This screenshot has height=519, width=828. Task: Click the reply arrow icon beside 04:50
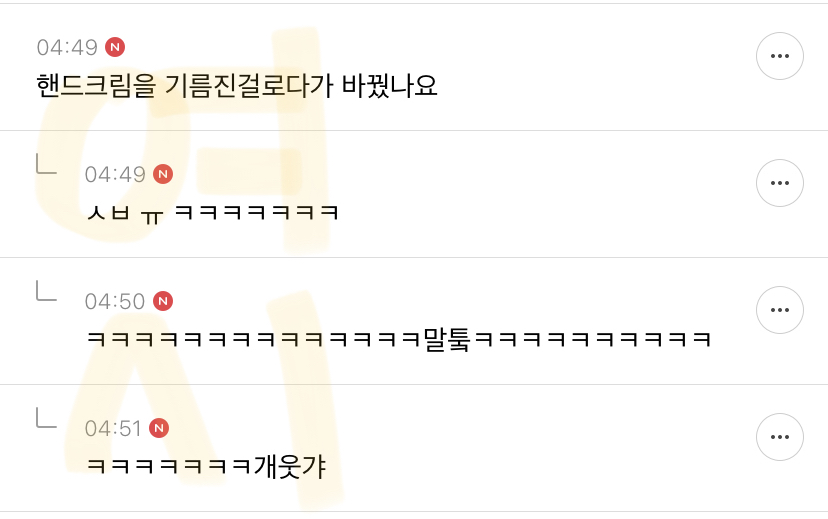point(46,291)
